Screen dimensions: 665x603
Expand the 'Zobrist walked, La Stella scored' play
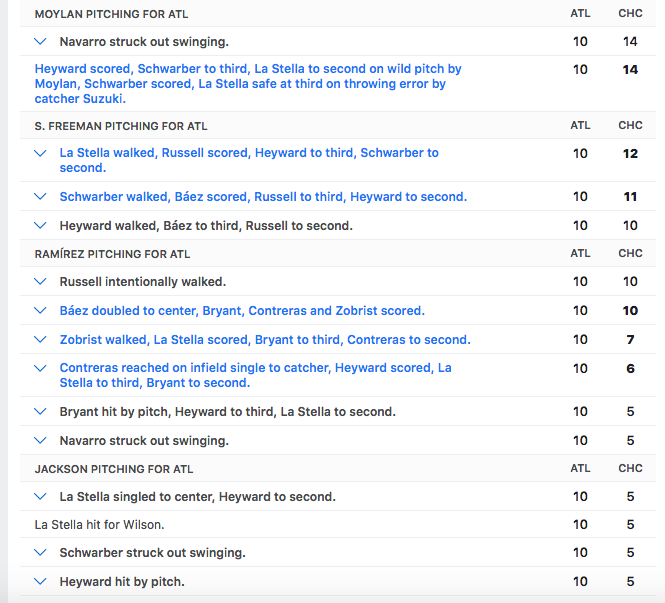[x=41, y=340]
